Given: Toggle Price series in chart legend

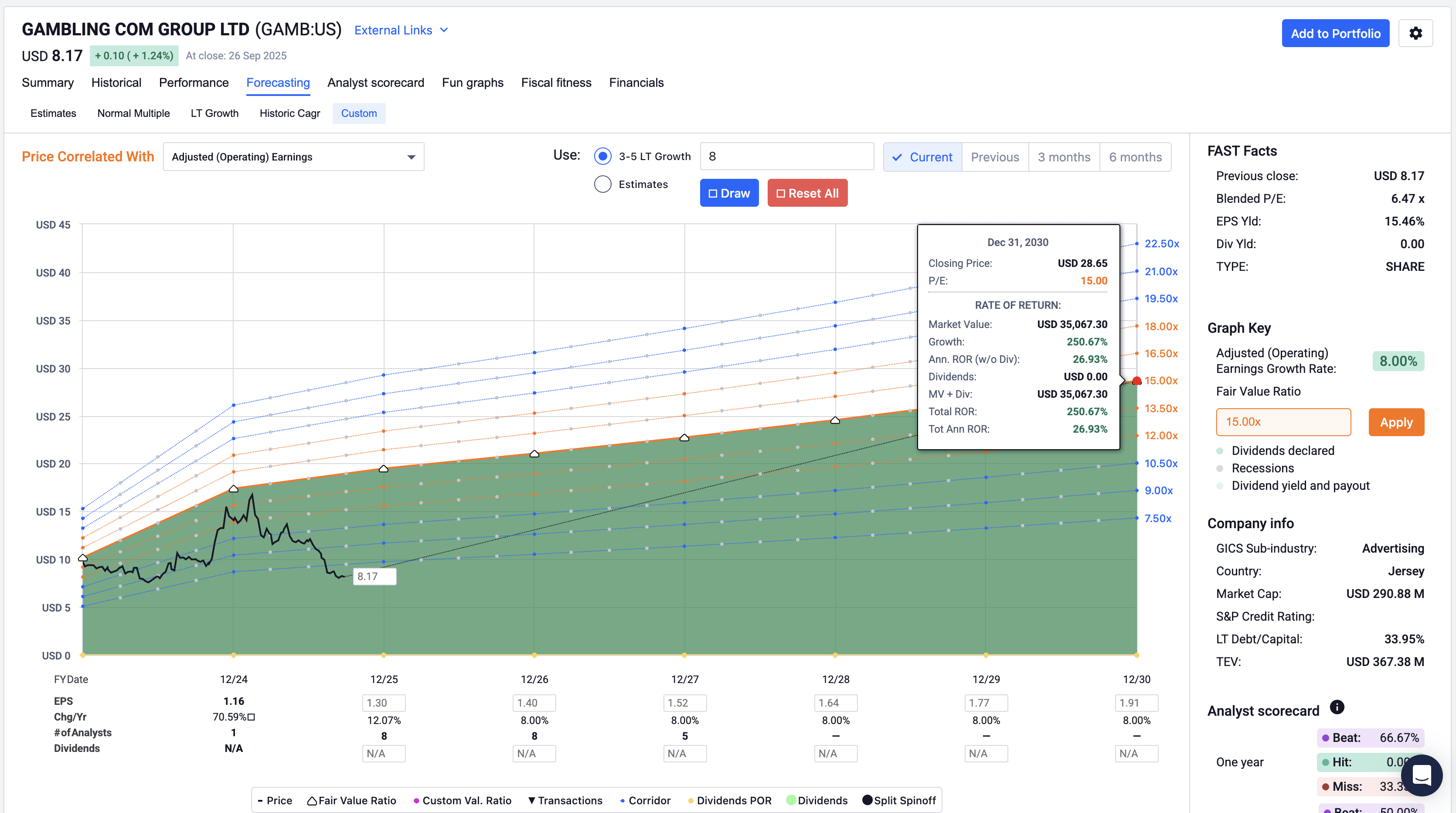Looking at the screenshot, I should pos(275,800).
